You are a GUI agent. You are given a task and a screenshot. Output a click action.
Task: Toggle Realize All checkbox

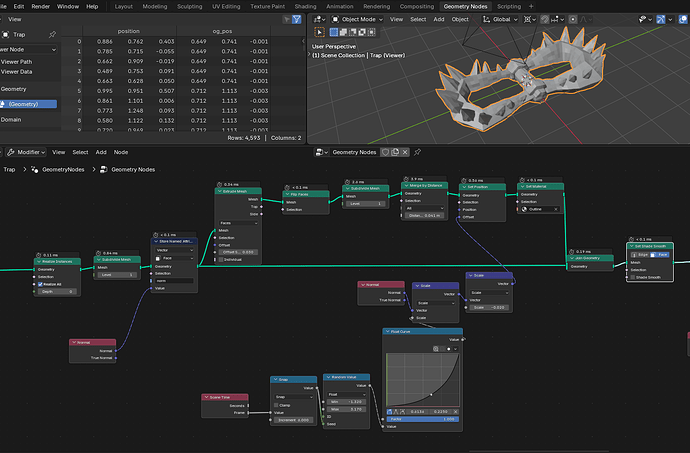click(40, 284)
